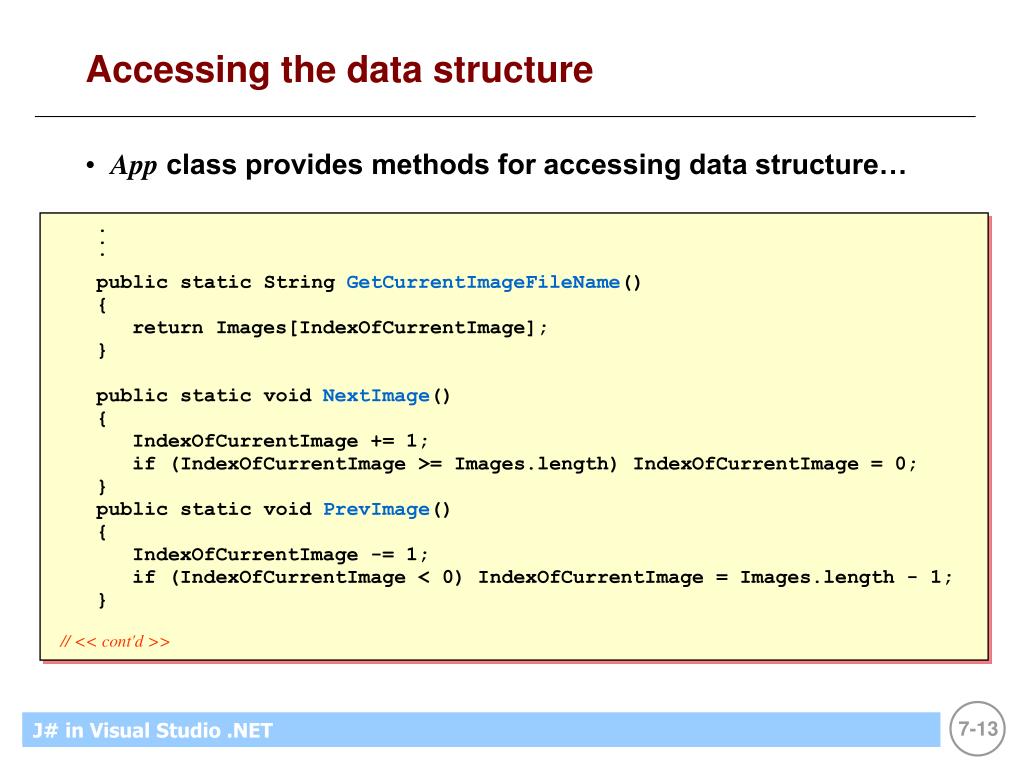Screen dimensions: 1024x768
Task: Click the 'public static void' before PrevImage
Action: tap(203, 509)
